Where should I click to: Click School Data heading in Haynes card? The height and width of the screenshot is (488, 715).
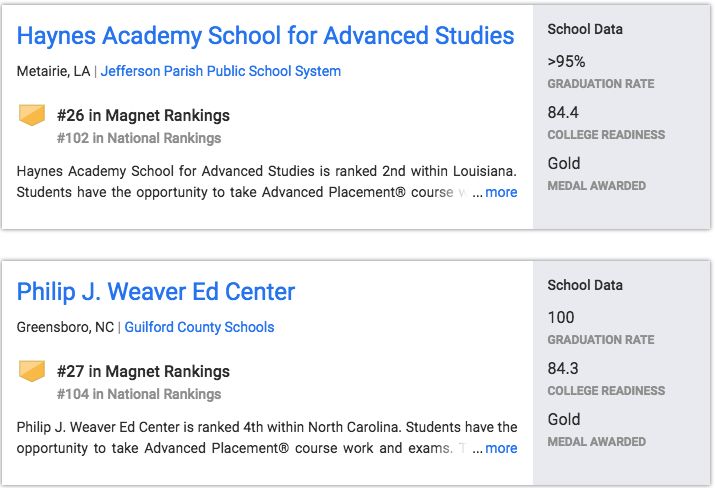[x=585, y=29]
